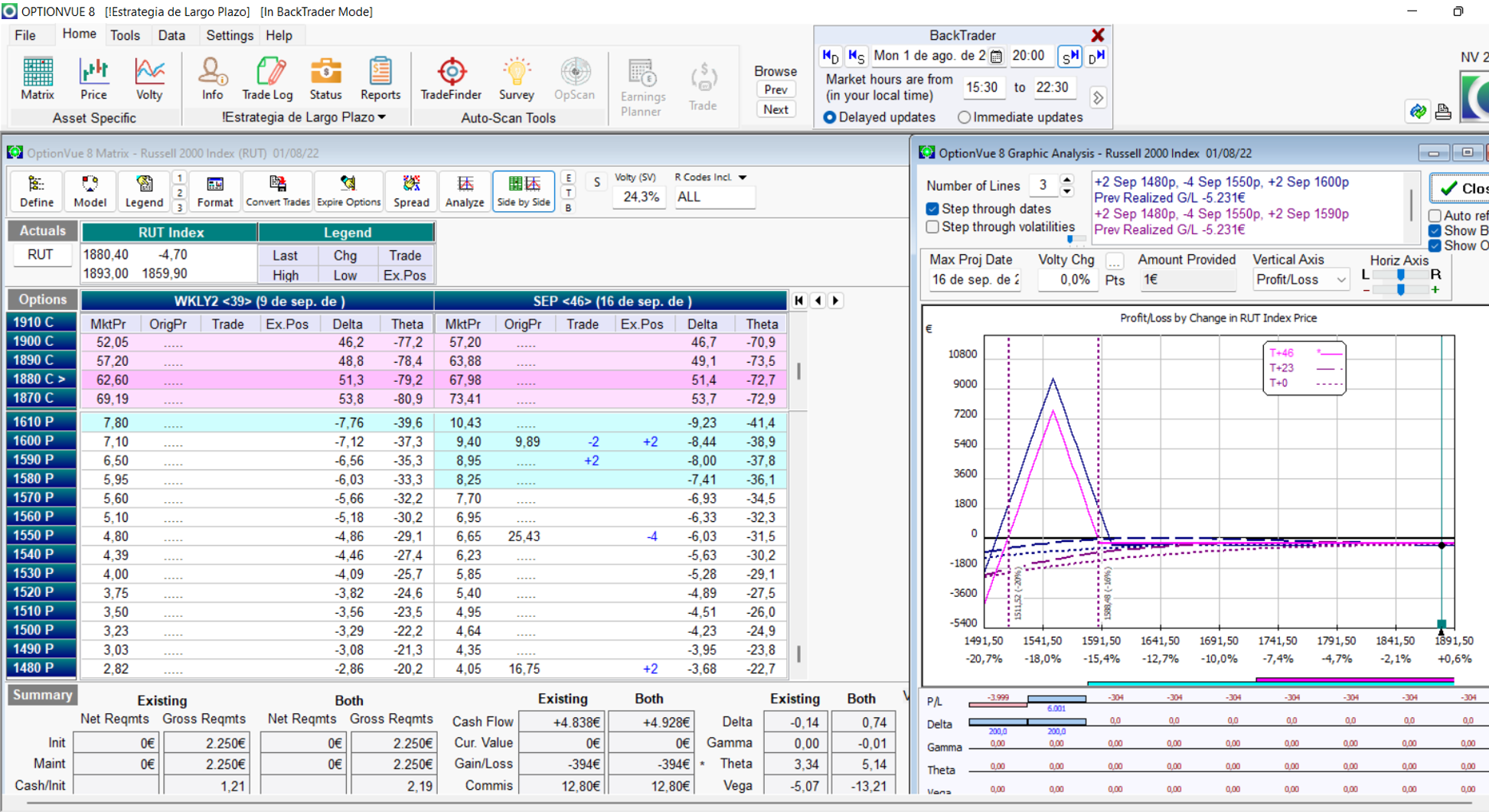Click the Analyze tool in Matrix toolbar
1489x812 pixels.
(x=465, y=191)
